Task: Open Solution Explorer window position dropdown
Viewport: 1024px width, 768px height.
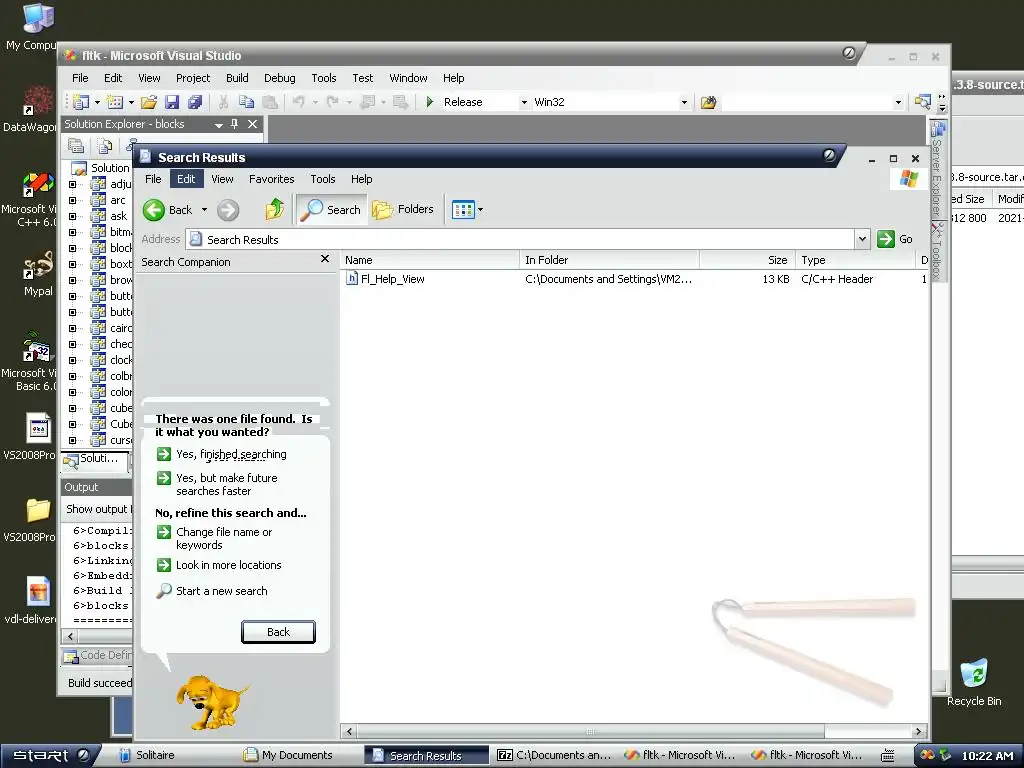Action: [x=218, y=124]
